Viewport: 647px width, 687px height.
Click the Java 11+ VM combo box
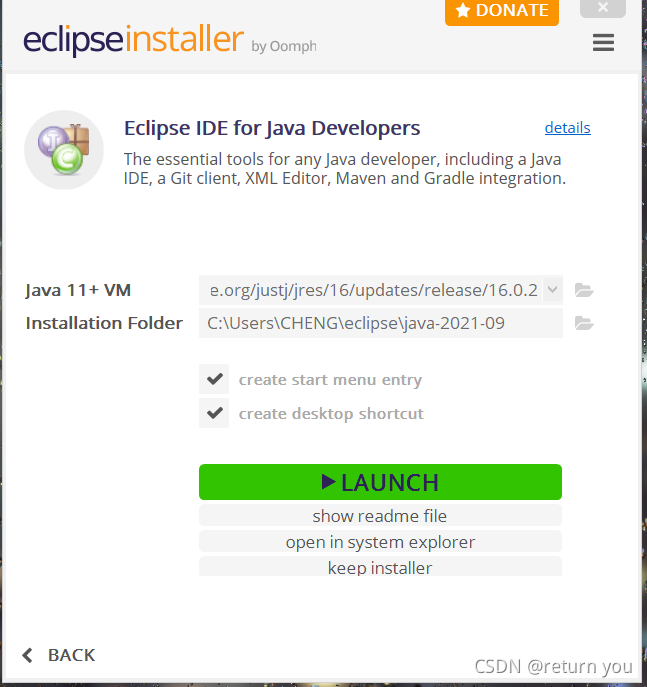tap(381, 290)
